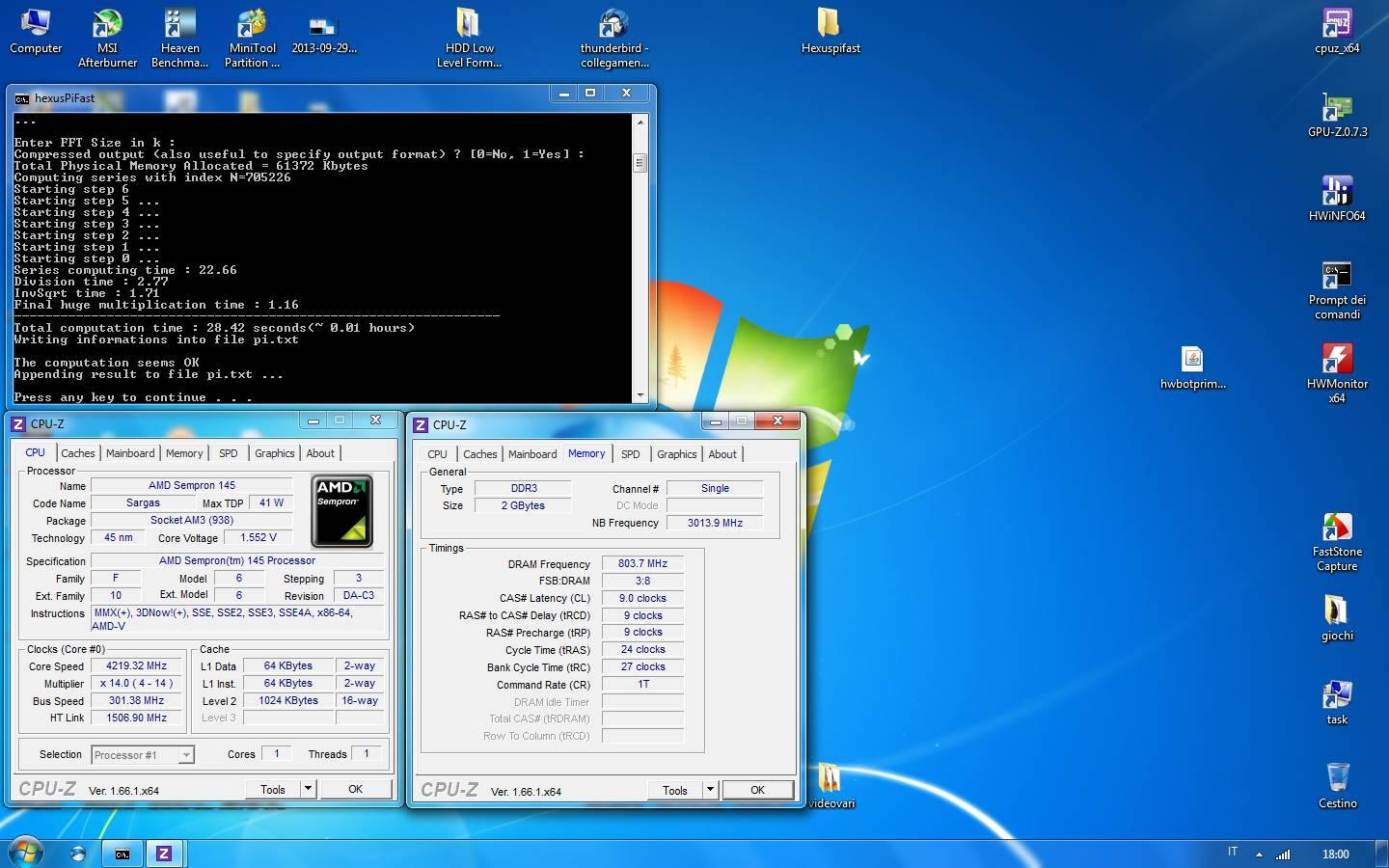Click the network signal tray icon
Image resolution: width=1389 pixels, height=868 pixels.
coord(1283,854)
